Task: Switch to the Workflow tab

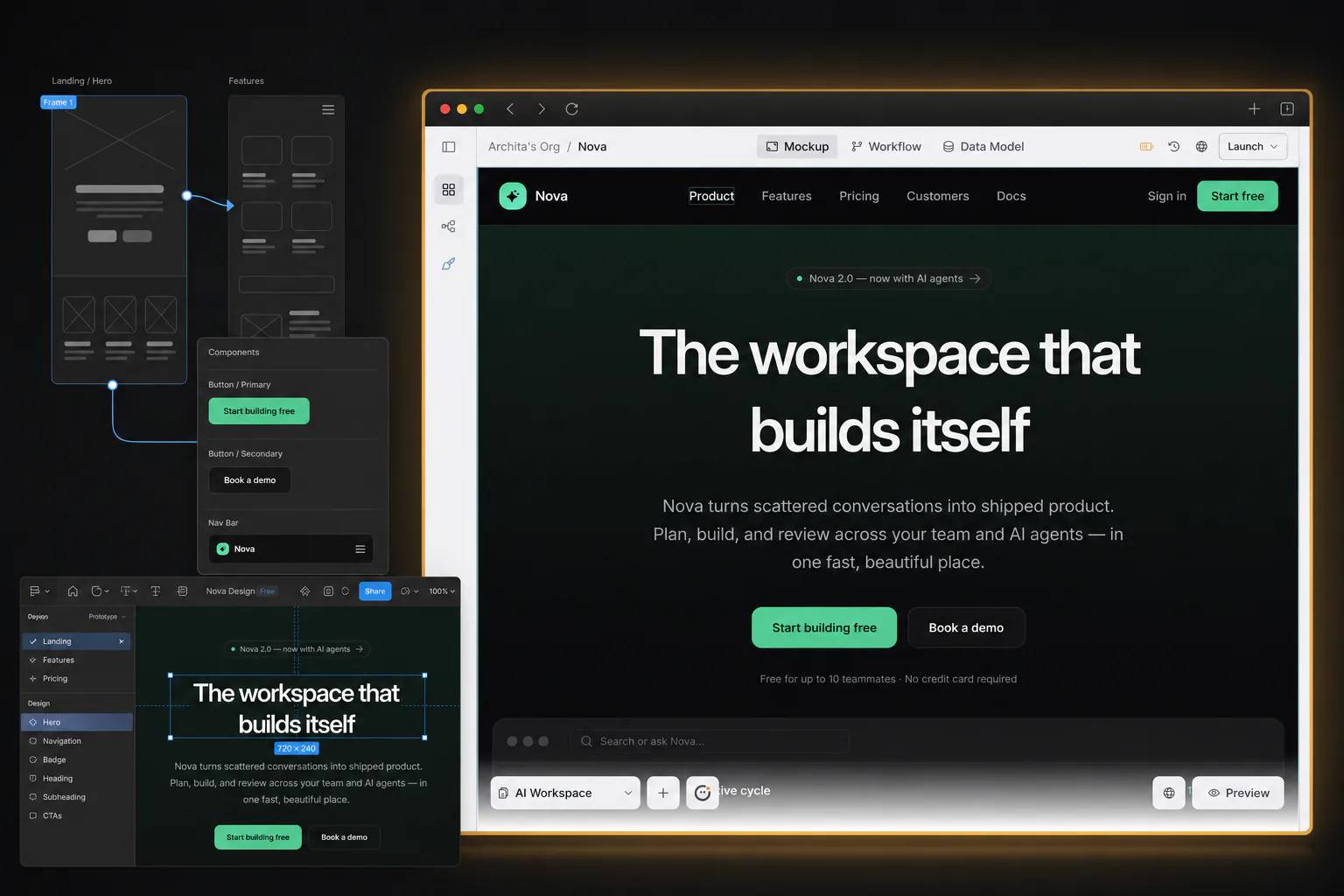Action: [886, 146]
